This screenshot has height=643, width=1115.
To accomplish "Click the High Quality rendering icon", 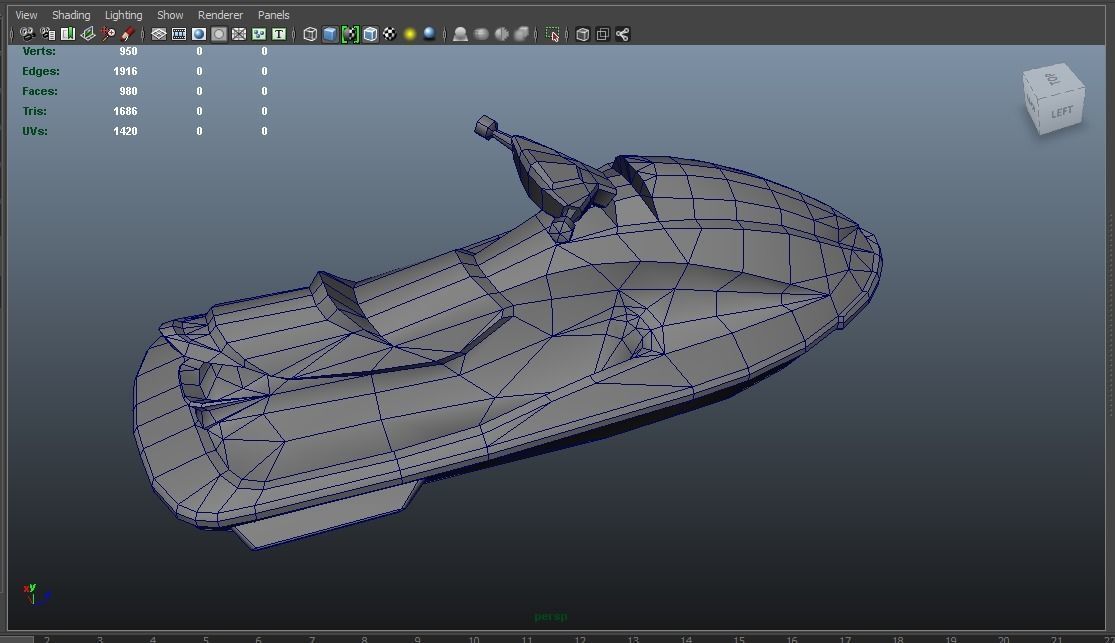I will [x=460, y=34].
